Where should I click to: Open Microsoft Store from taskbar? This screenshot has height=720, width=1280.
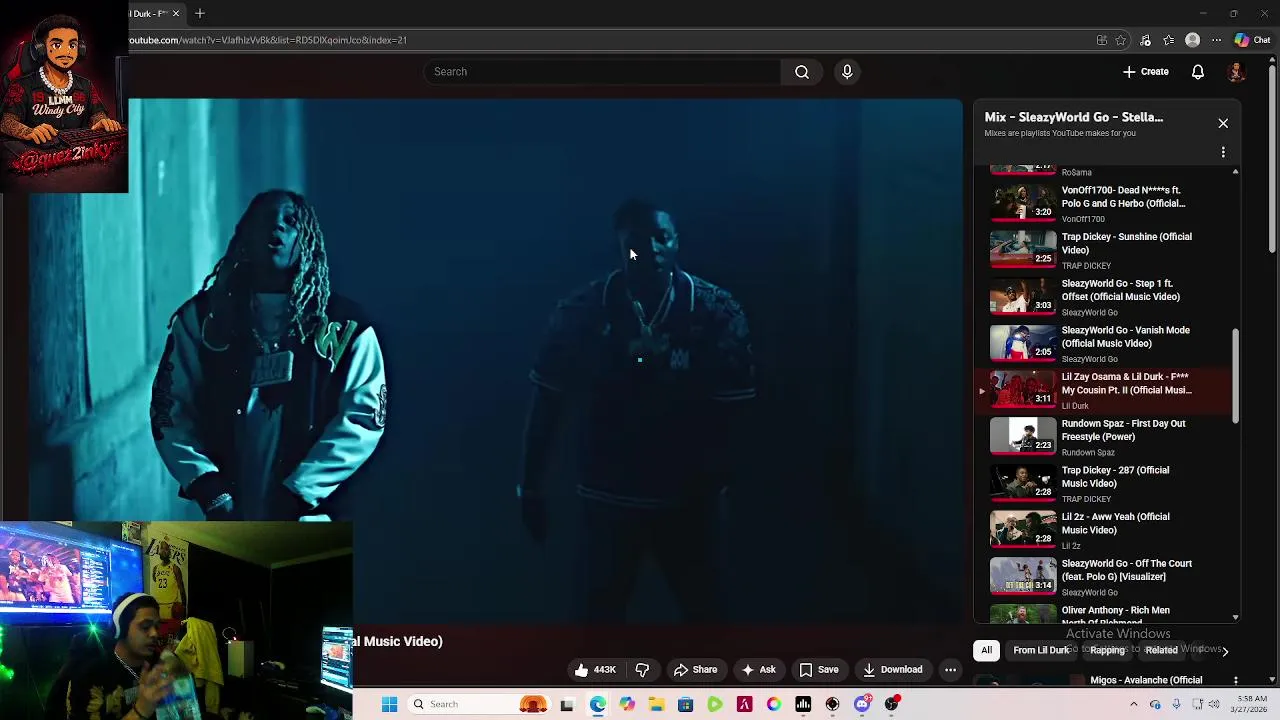coord(685,704)
